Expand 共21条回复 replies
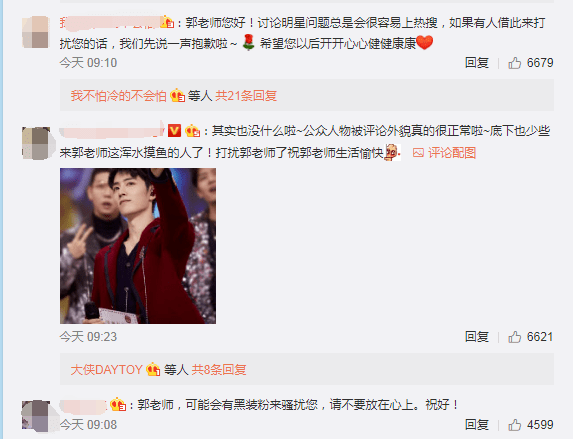This screenshot has width=573, height=439. (x=246, y=96)
